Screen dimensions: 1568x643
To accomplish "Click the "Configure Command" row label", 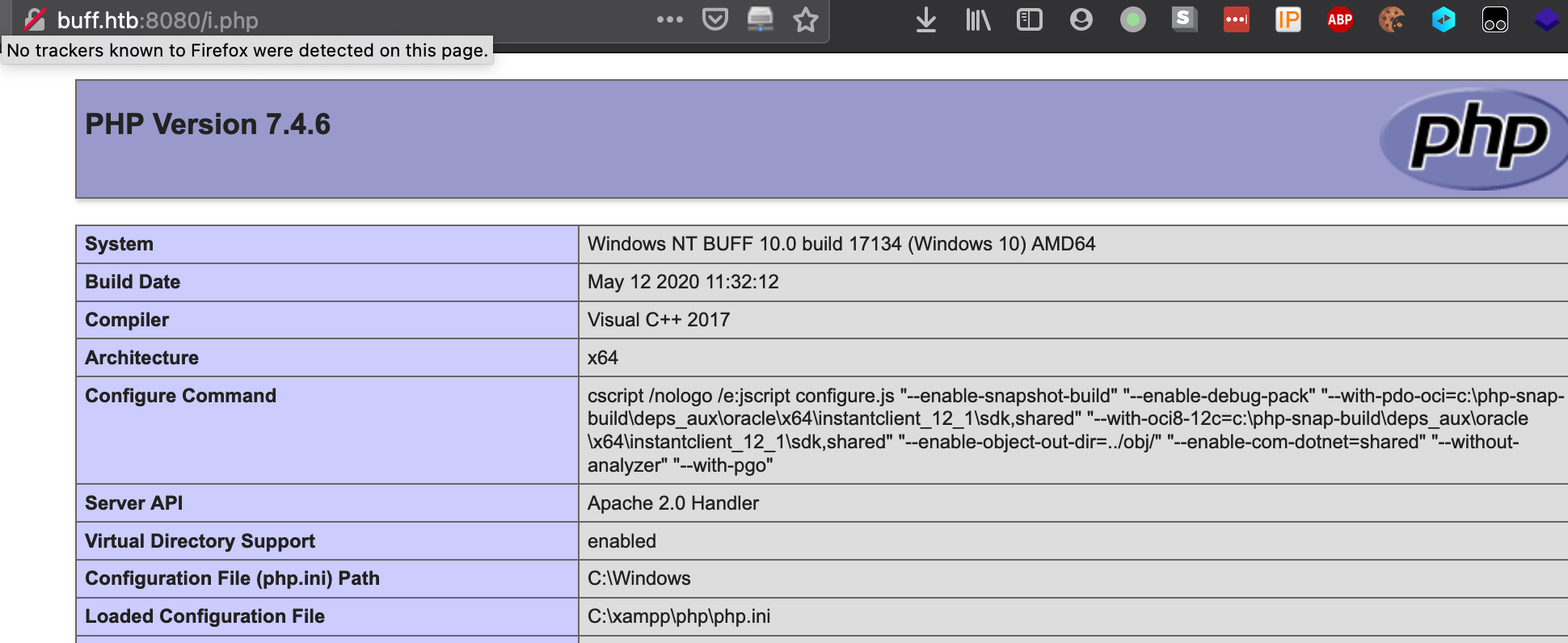I will [180, 396].
